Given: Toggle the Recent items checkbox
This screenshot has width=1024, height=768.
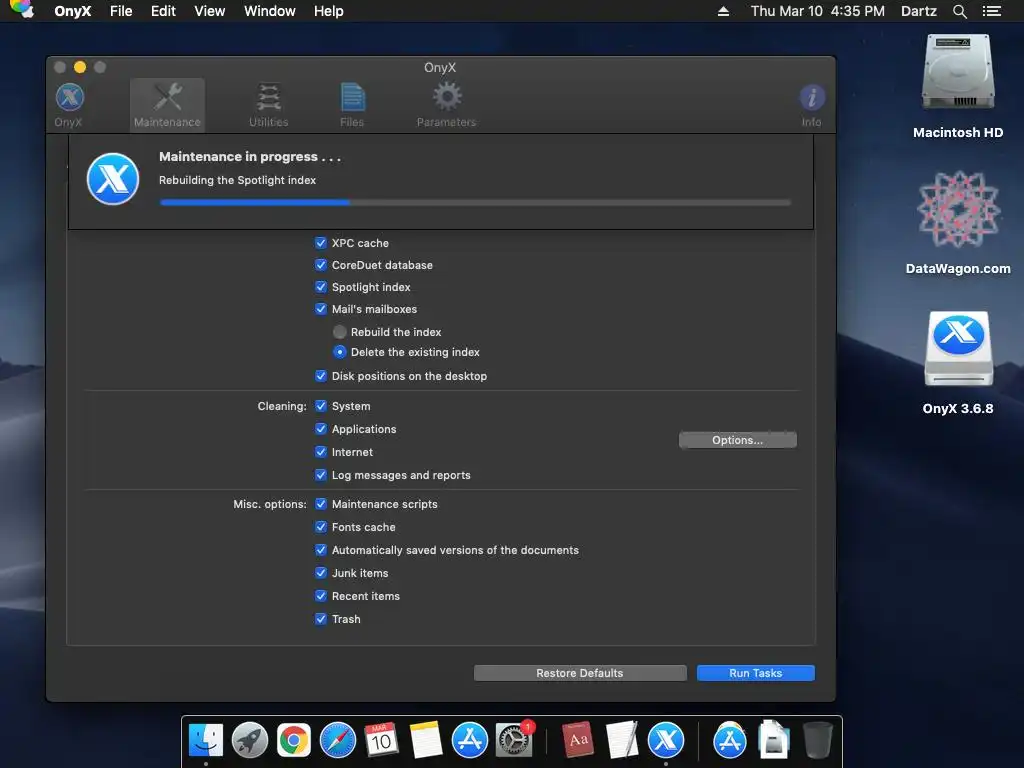Looking at the screenshot, I should (x=321, y=596).
